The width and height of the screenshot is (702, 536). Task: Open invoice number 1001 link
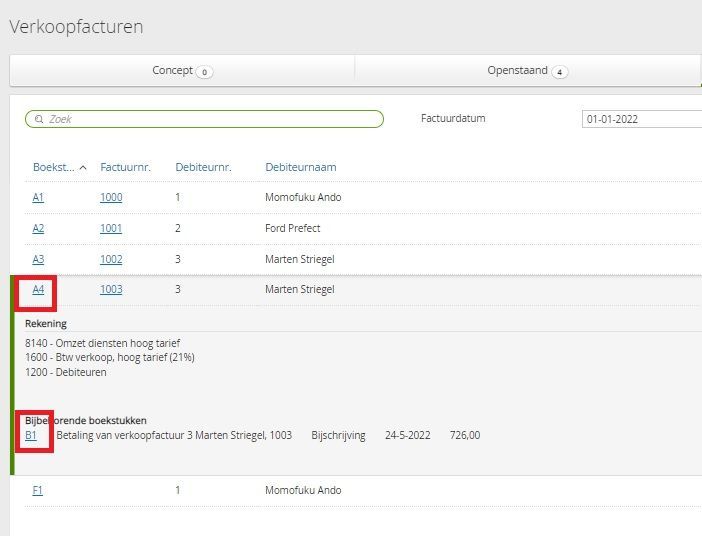(x=111, y=228)
